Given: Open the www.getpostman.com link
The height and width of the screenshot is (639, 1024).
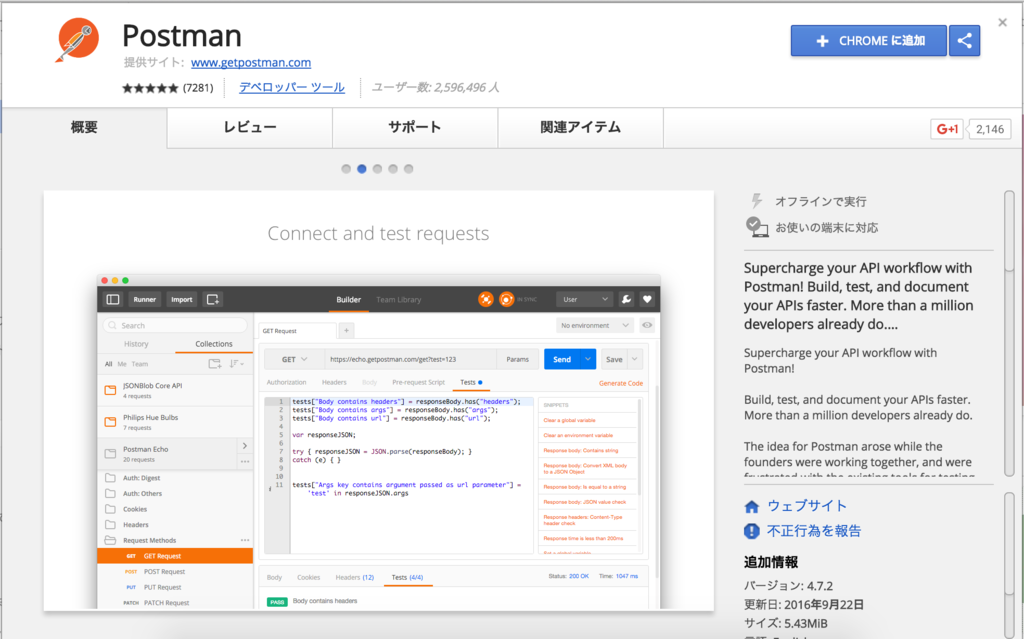Looking at the screenshot, I should pyautogui.click(x=251, y=63).
